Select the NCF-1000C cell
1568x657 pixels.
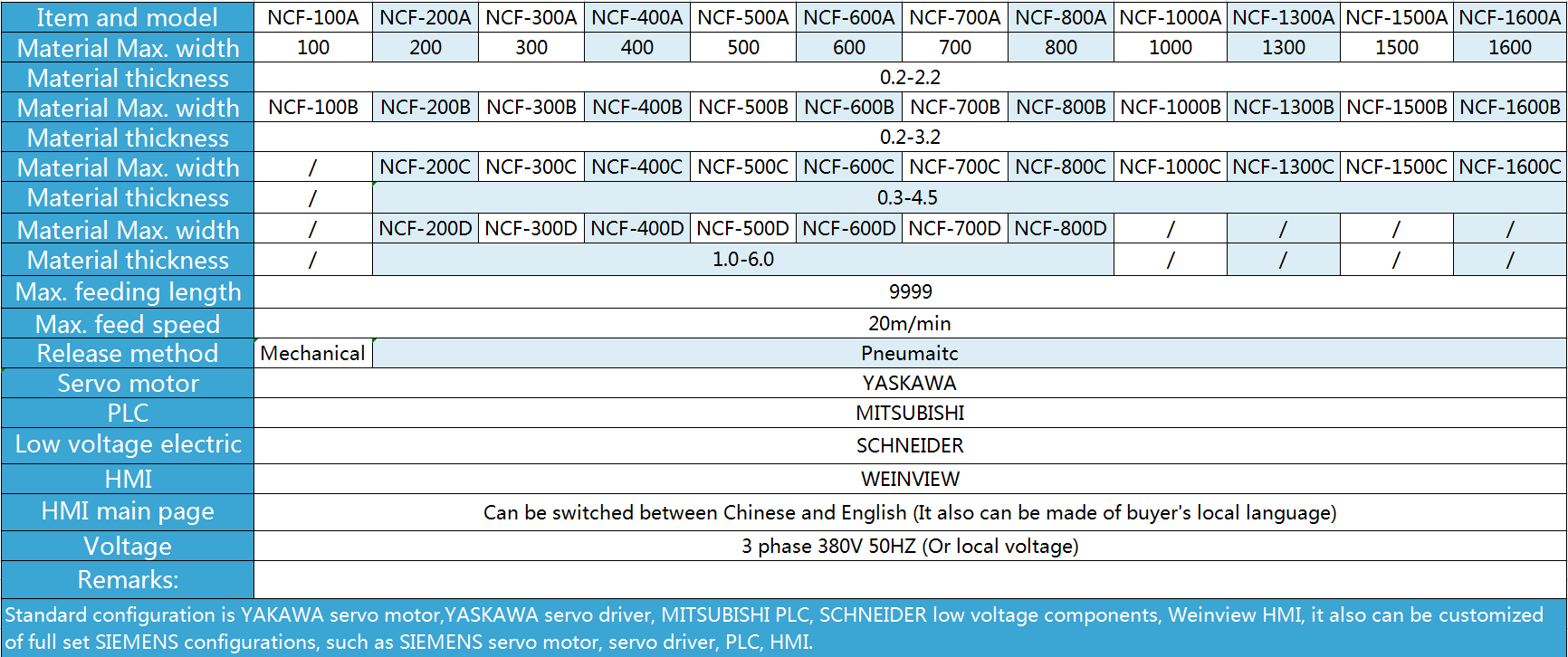[1171, 167]
